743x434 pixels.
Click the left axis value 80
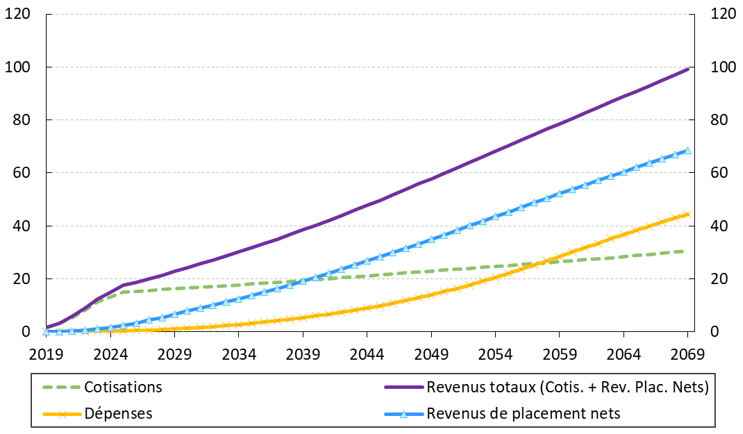pyautogui.click(x=22, y=120)
